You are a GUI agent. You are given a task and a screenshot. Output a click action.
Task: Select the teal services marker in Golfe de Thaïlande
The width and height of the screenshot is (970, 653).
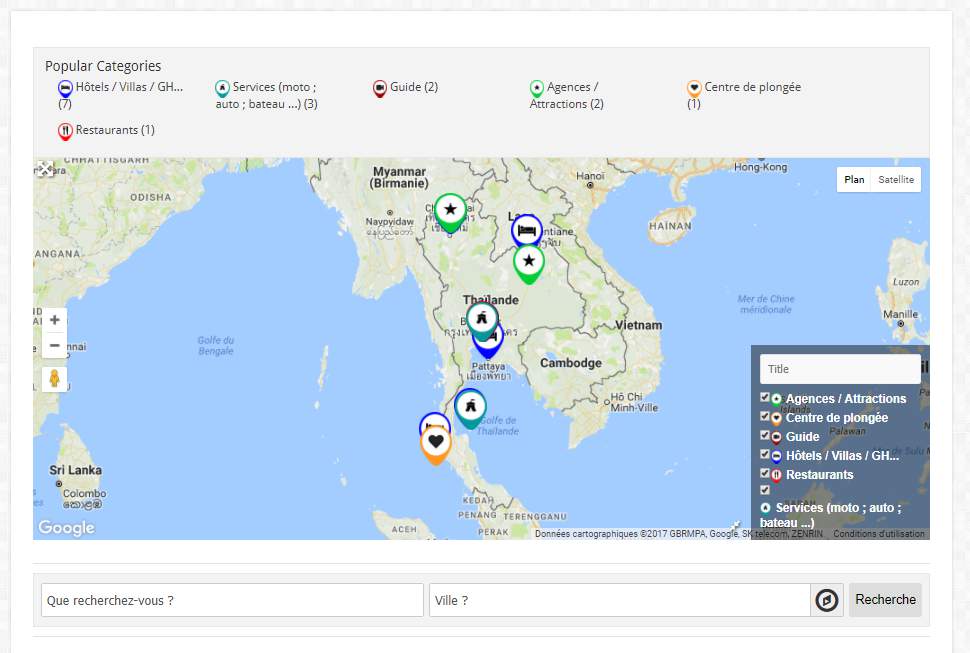pos(470,408)
